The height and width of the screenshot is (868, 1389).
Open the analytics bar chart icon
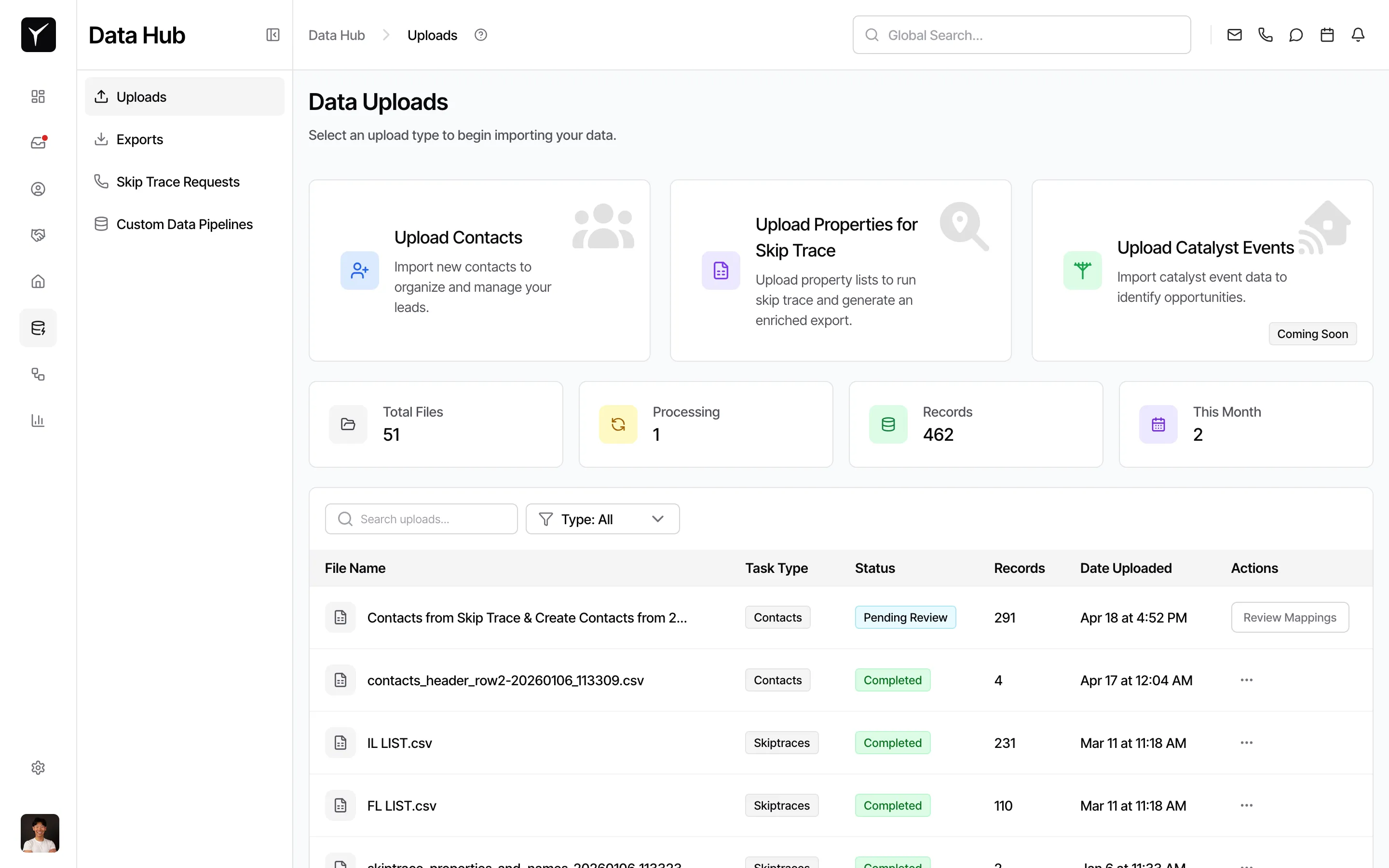click(38, 420)
